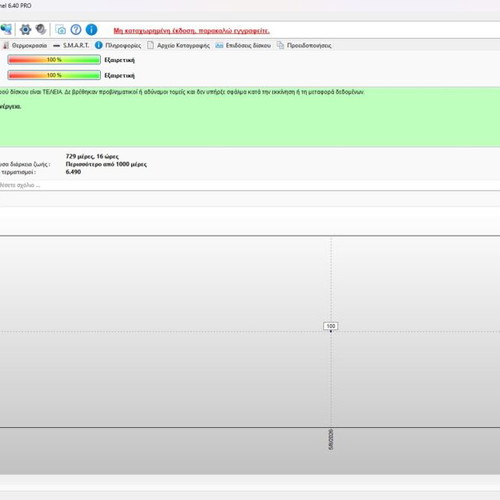The image size is (500, 500).
Task: Open help via question mark icon
Action: pos(76,30)
